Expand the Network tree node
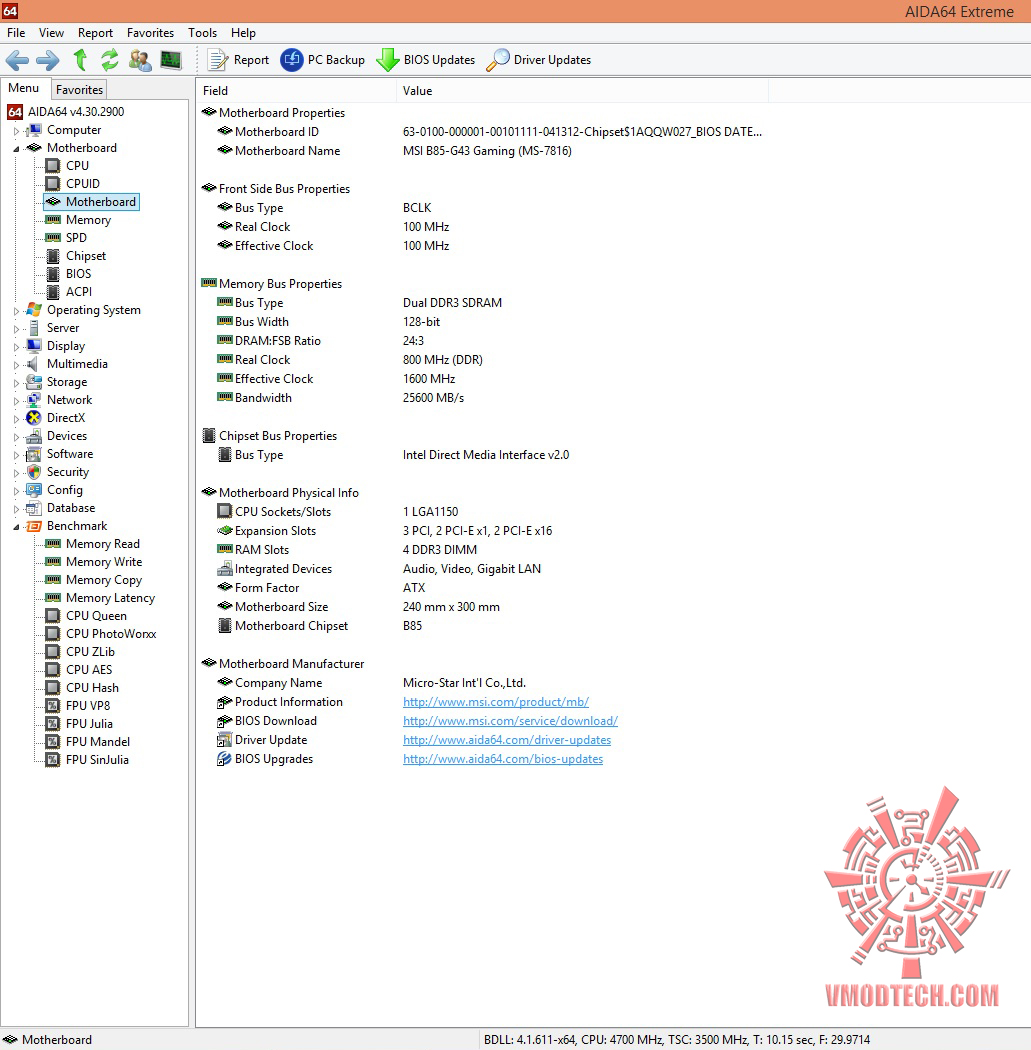This screenshot has height=1050, width=1031. tap(17, 400)
